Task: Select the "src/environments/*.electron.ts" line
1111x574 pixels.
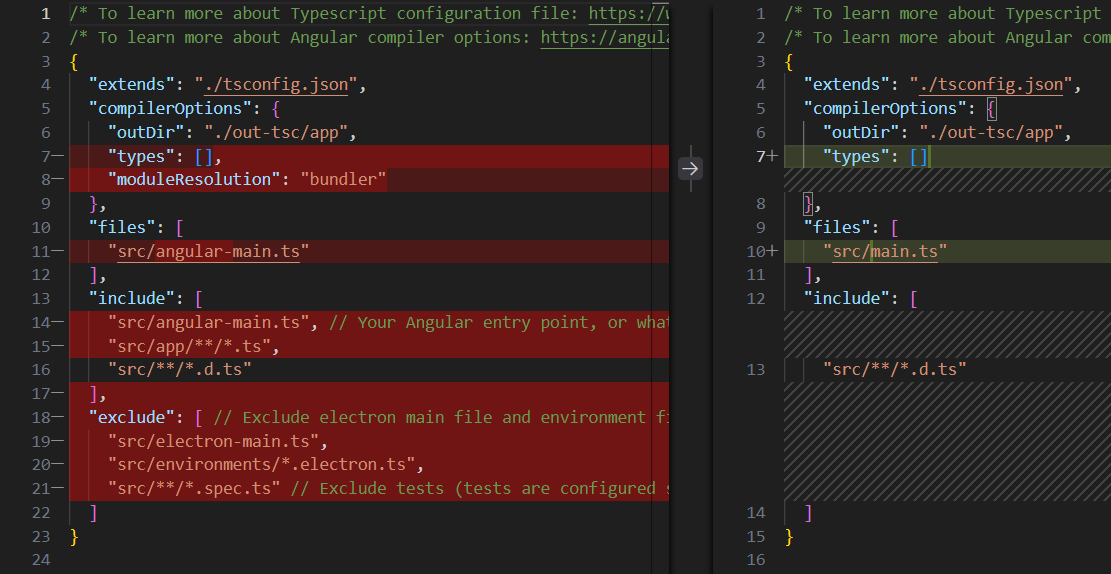Action: pyautogui.click(x=266, y=465)
